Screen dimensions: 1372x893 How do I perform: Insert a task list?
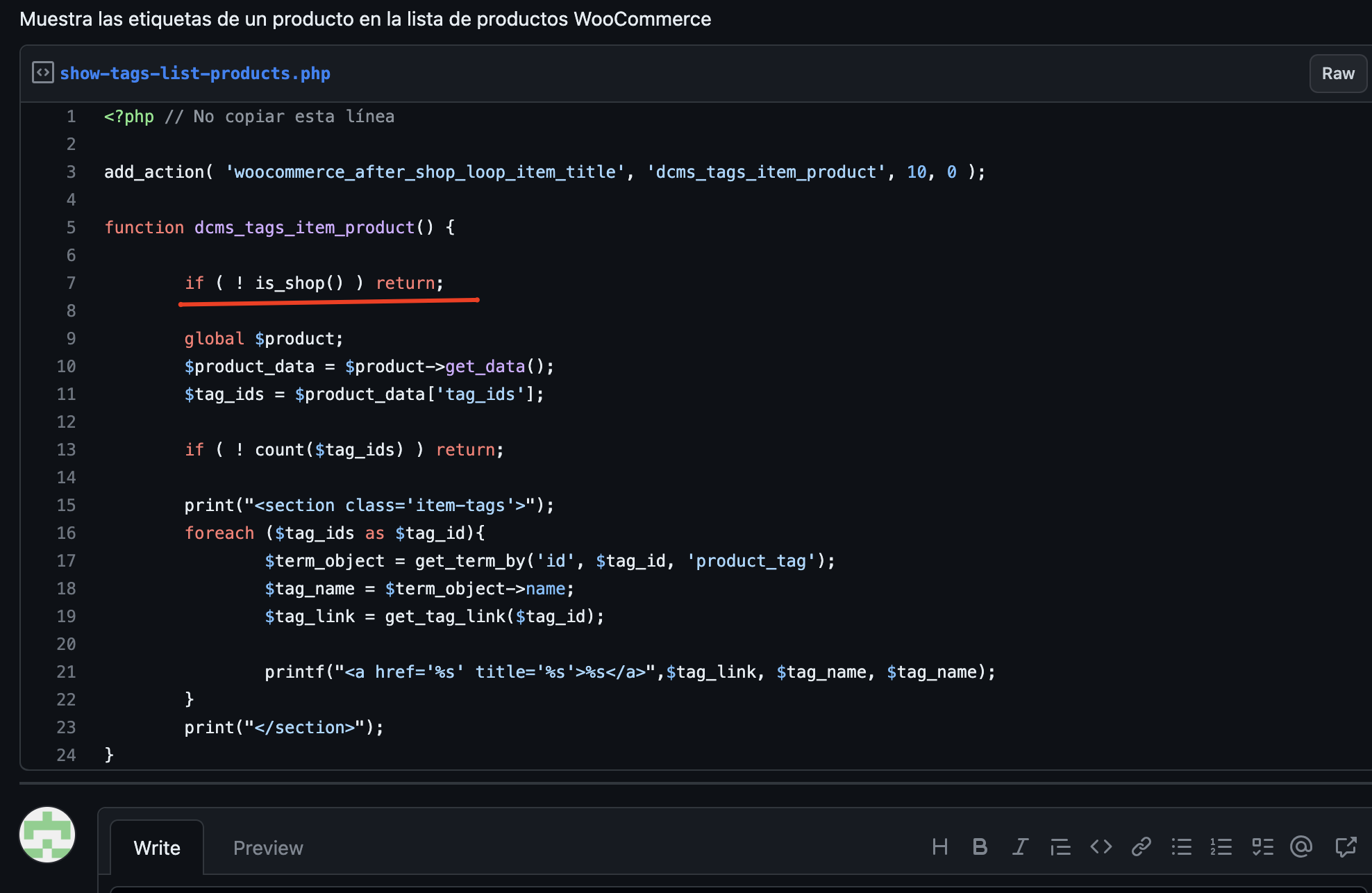(1262, 846)
